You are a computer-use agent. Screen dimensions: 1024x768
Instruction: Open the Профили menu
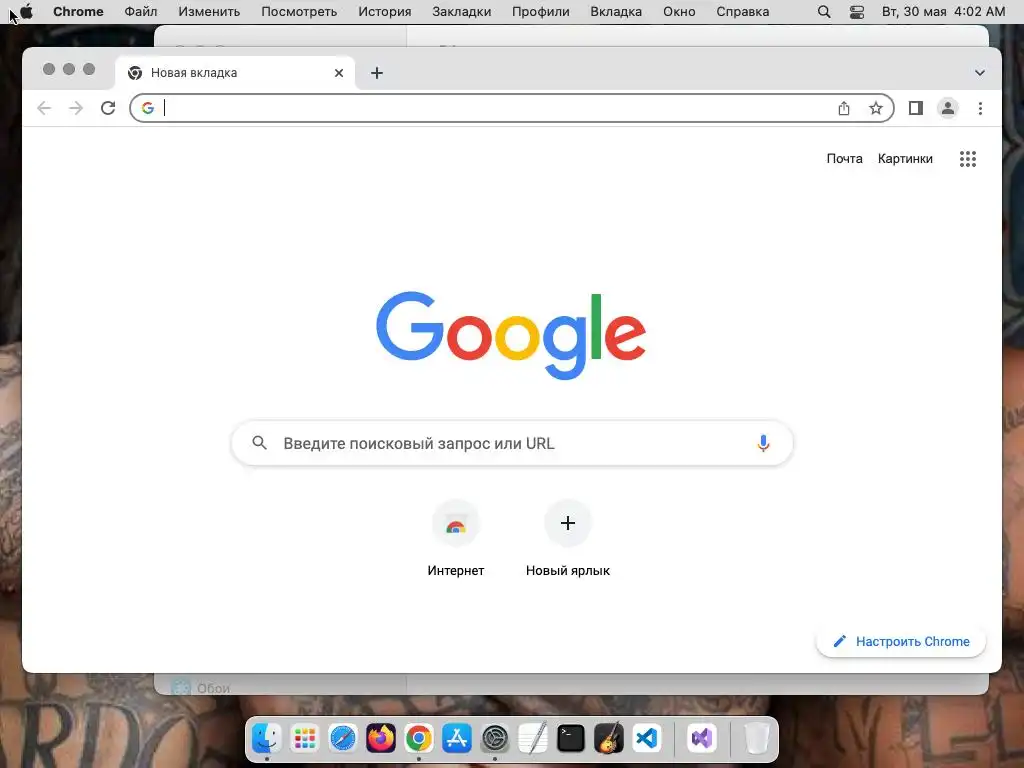(x=541, y=12)
